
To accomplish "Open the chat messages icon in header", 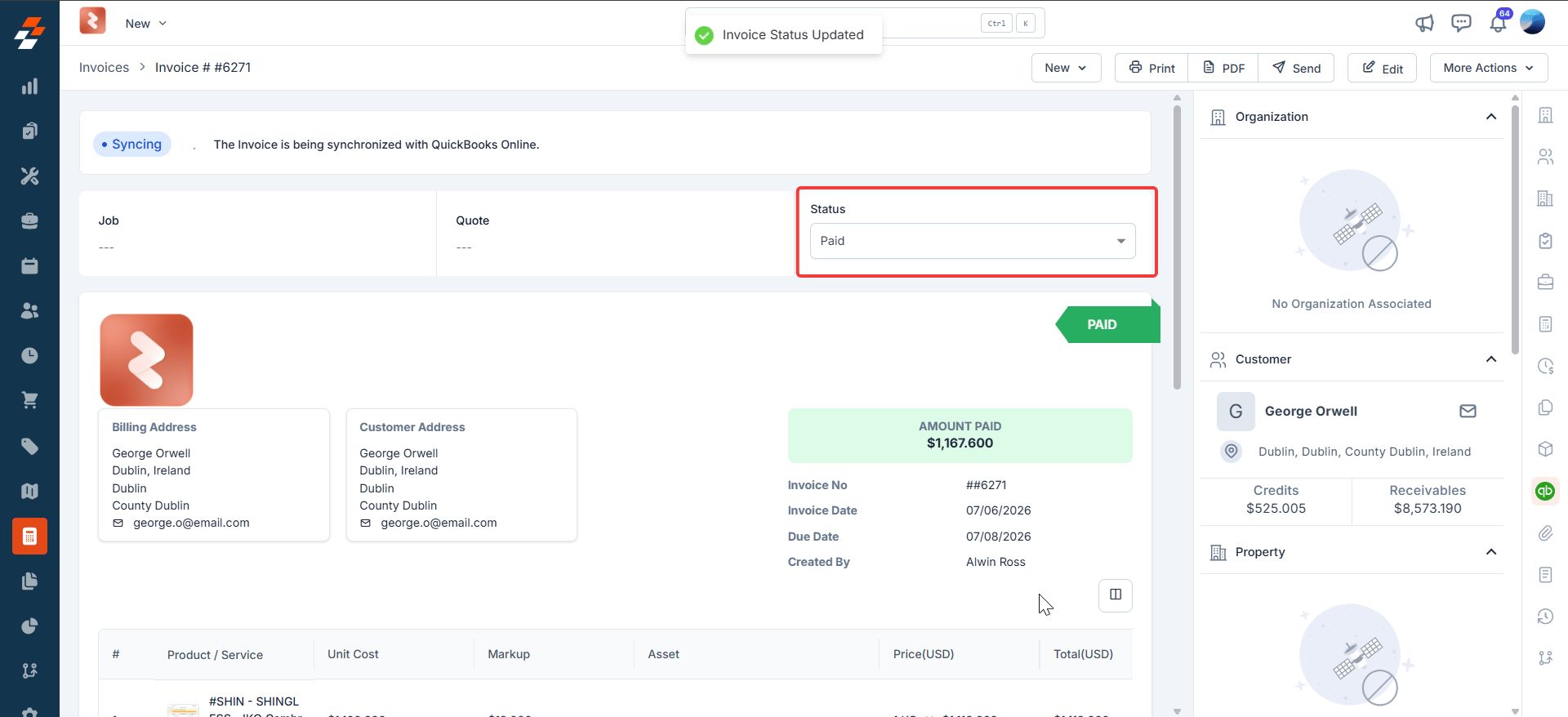I will [1461, 23].
